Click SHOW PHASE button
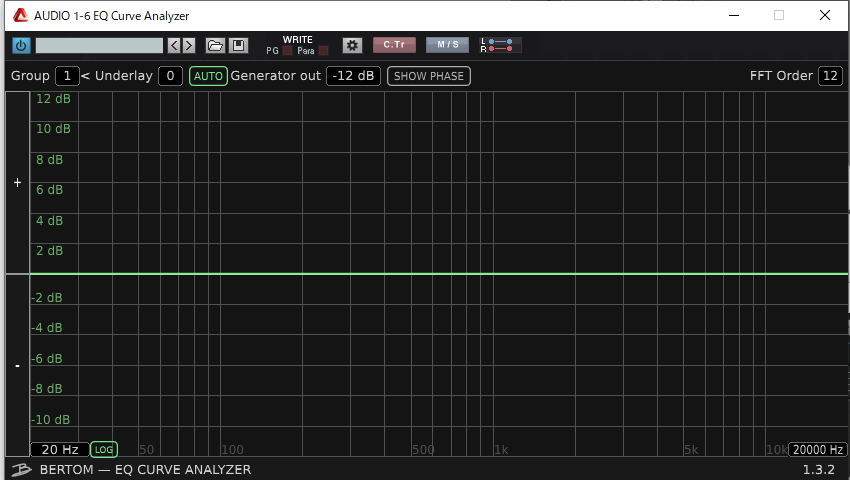 429,76
